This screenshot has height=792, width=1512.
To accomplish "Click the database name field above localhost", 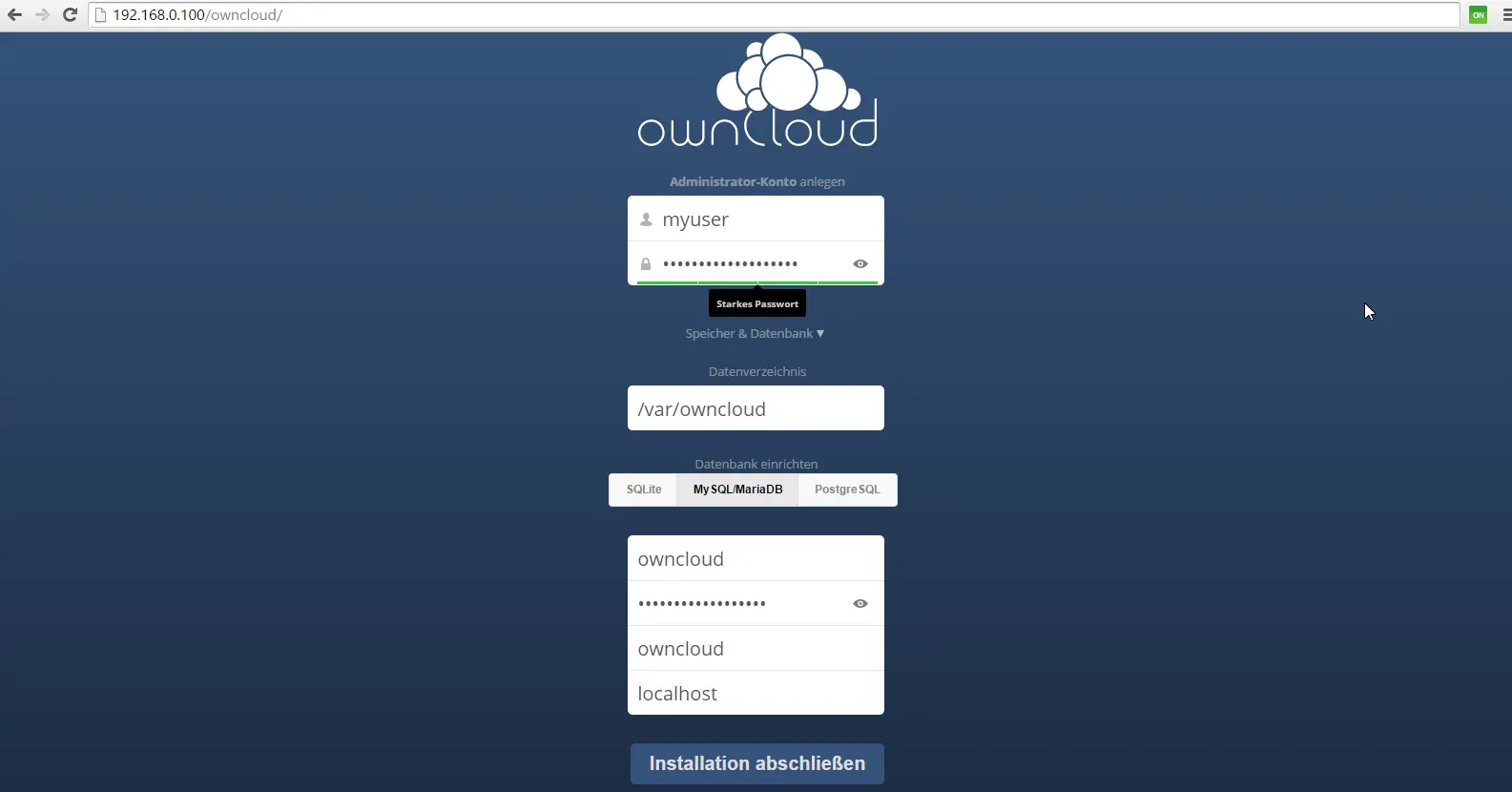I will tap(756, 649).
